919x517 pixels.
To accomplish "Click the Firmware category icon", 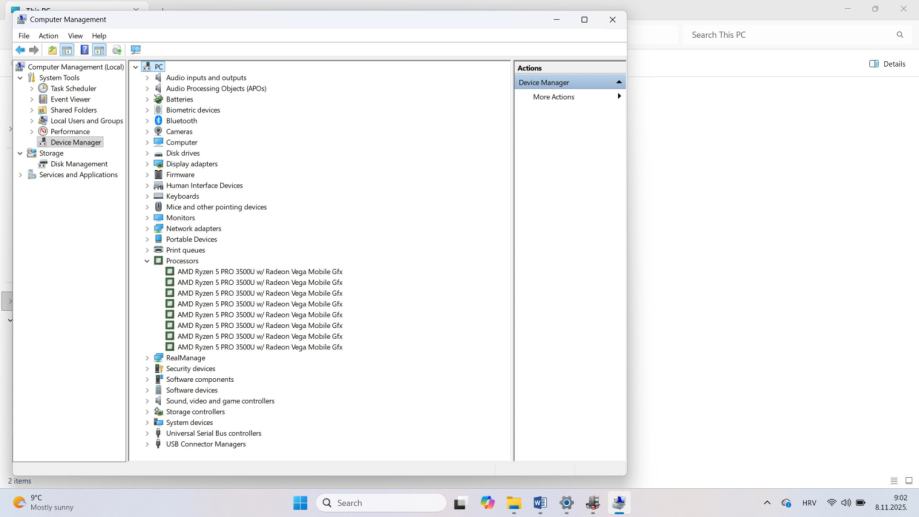I will pos(158,175).
